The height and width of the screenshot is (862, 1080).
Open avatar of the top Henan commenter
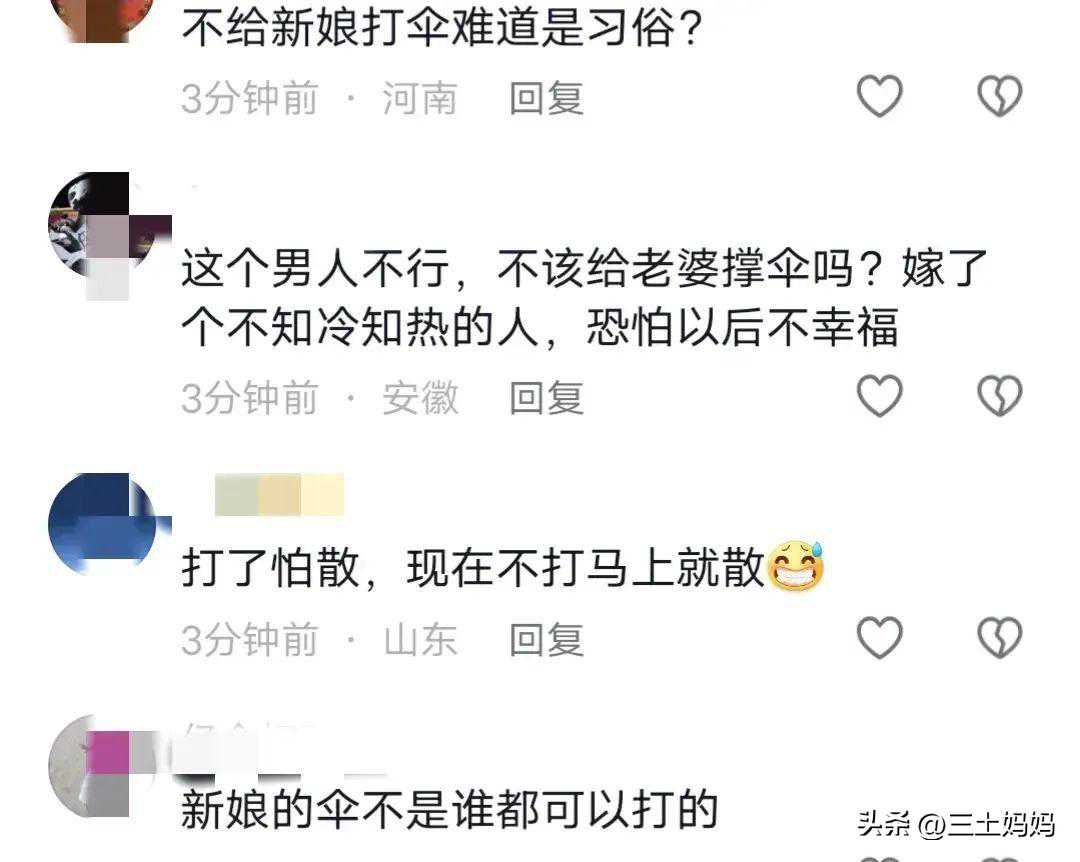(103, 19)
